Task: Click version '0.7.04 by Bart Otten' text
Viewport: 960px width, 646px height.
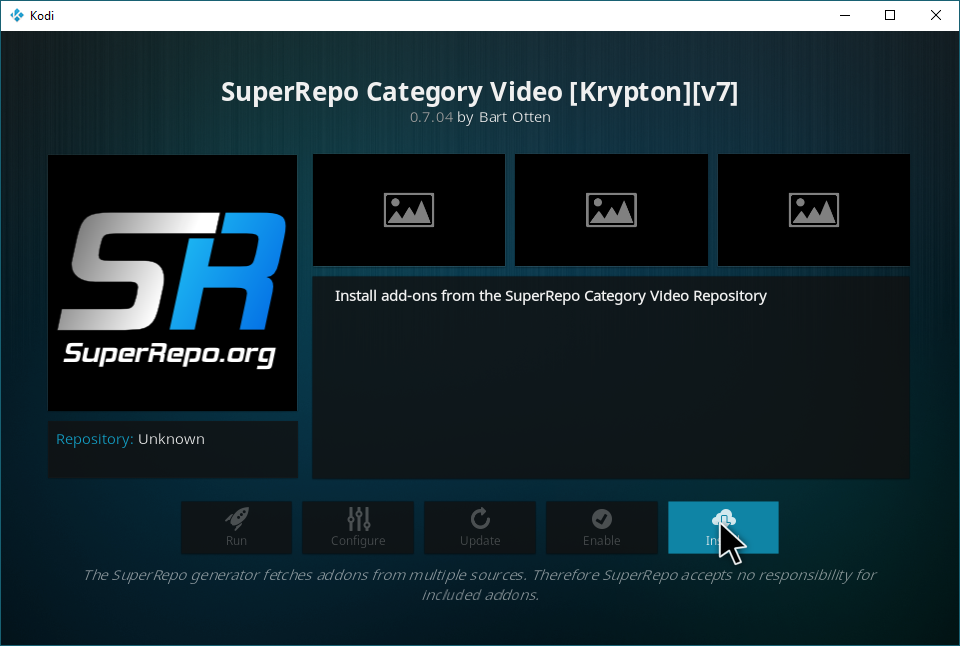Action: (x=480, y=117)
